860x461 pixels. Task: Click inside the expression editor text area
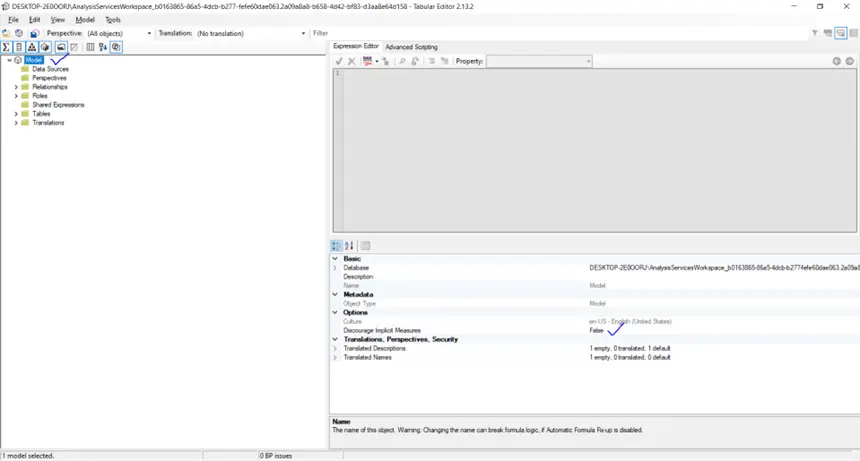[x=599, y=150]
